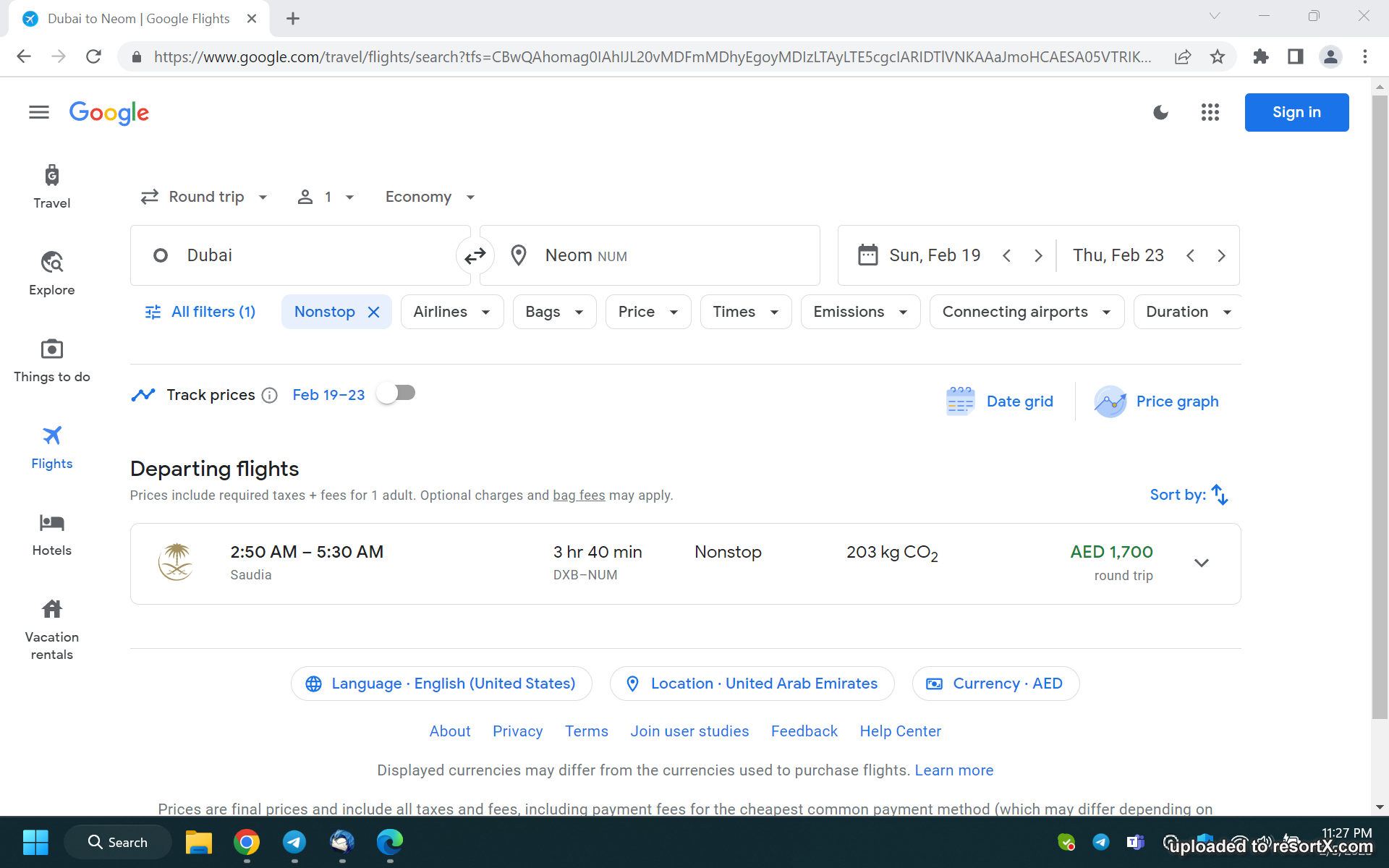Expand the Price filter
Screen dimensions: 1389x868
[648, 312]
